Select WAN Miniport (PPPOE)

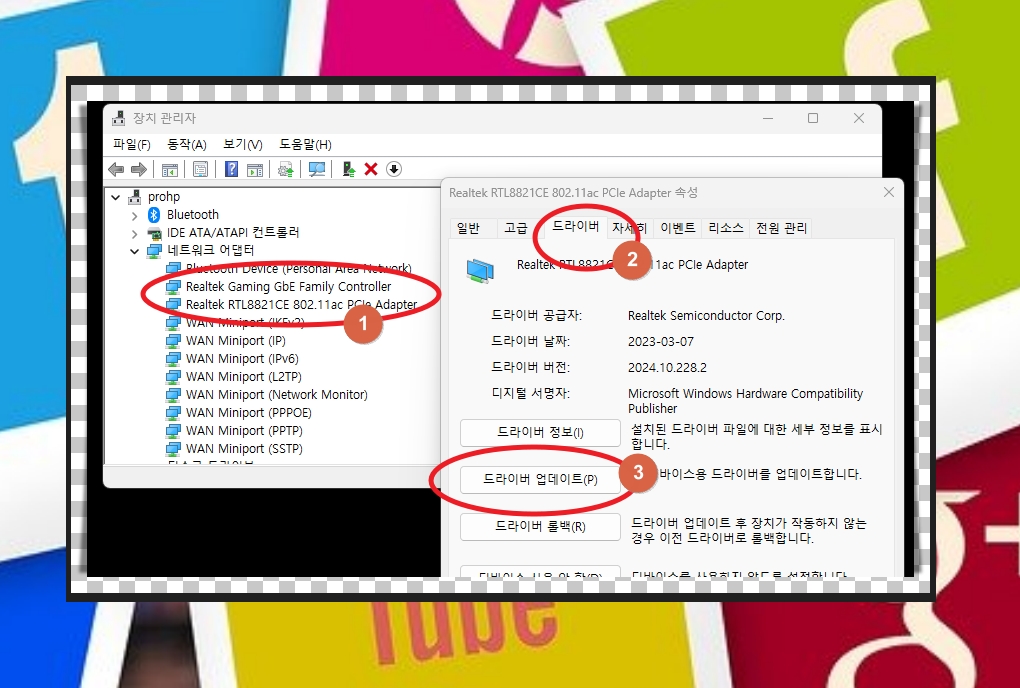[248, 413]
